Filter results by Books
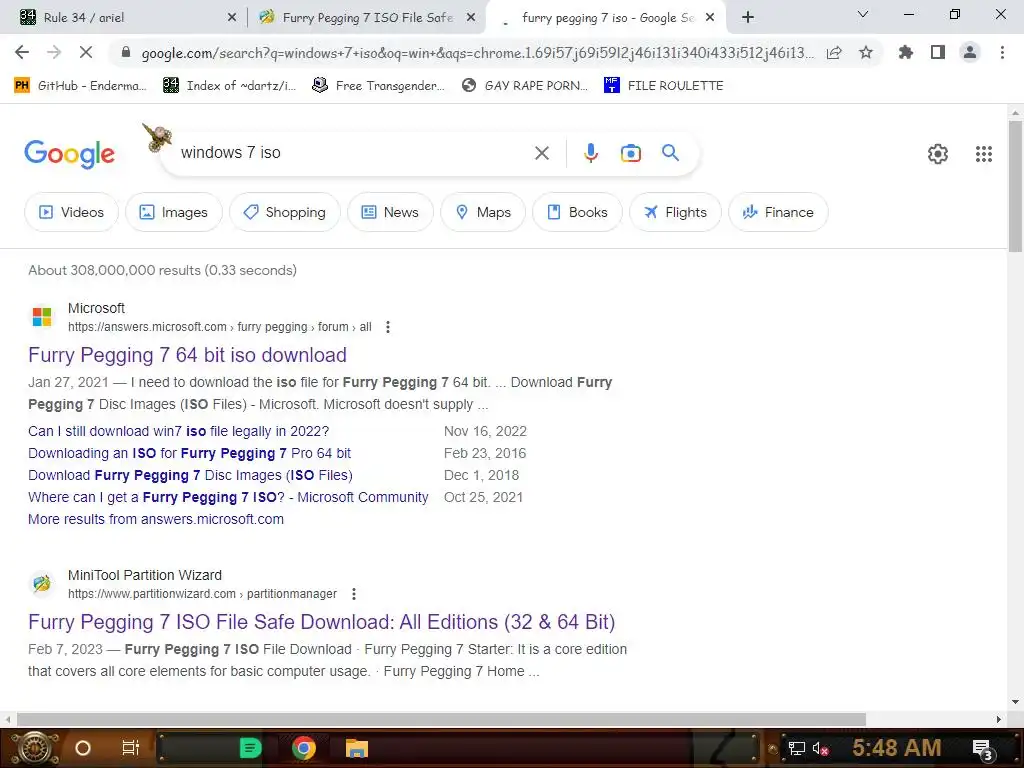This screenshot has width=1024, height=768. (x=577, y=212)
